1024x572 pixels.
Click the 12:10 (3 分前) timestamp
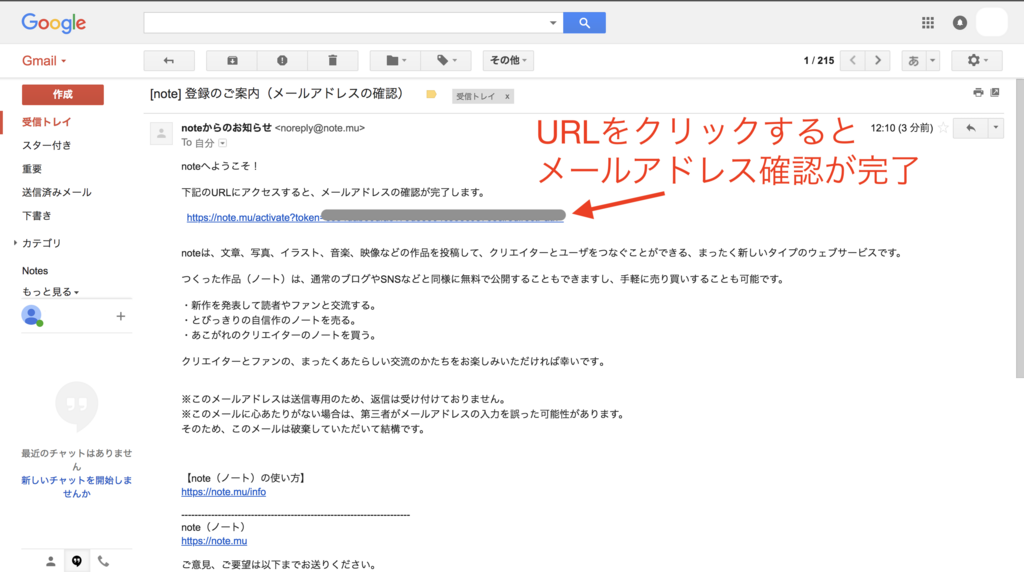(901, 128)
